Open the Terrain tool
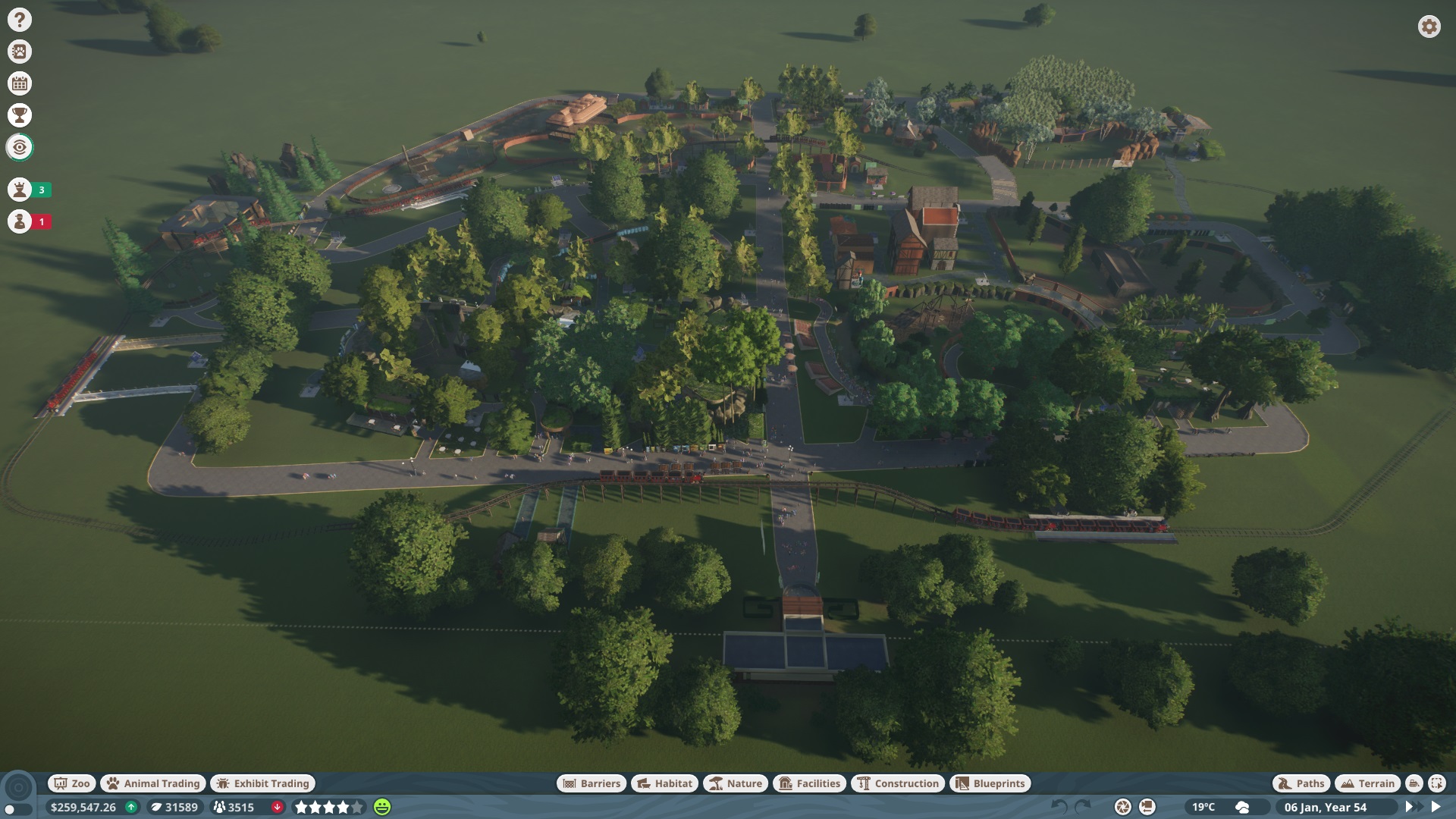This screenshot has height=819, width=1456. (1368, 783)
